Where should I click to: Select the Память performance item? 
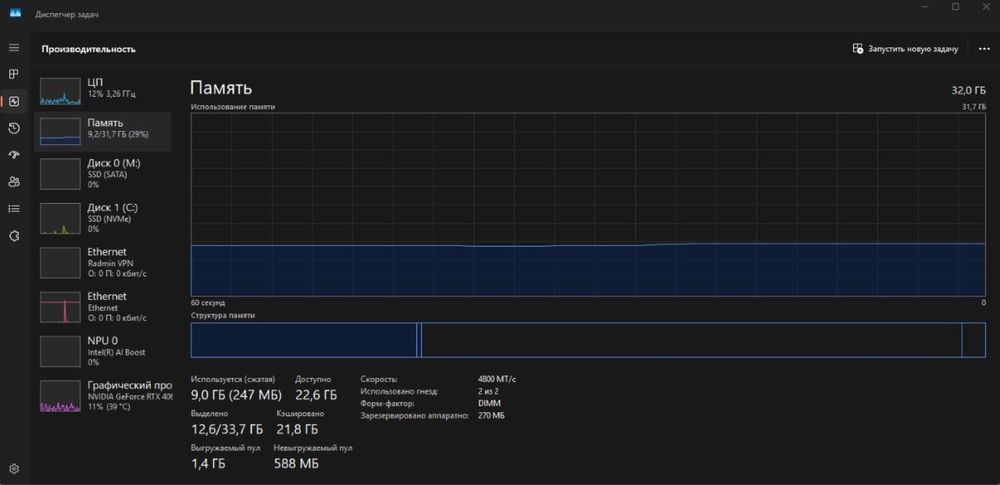pos(103,130)
